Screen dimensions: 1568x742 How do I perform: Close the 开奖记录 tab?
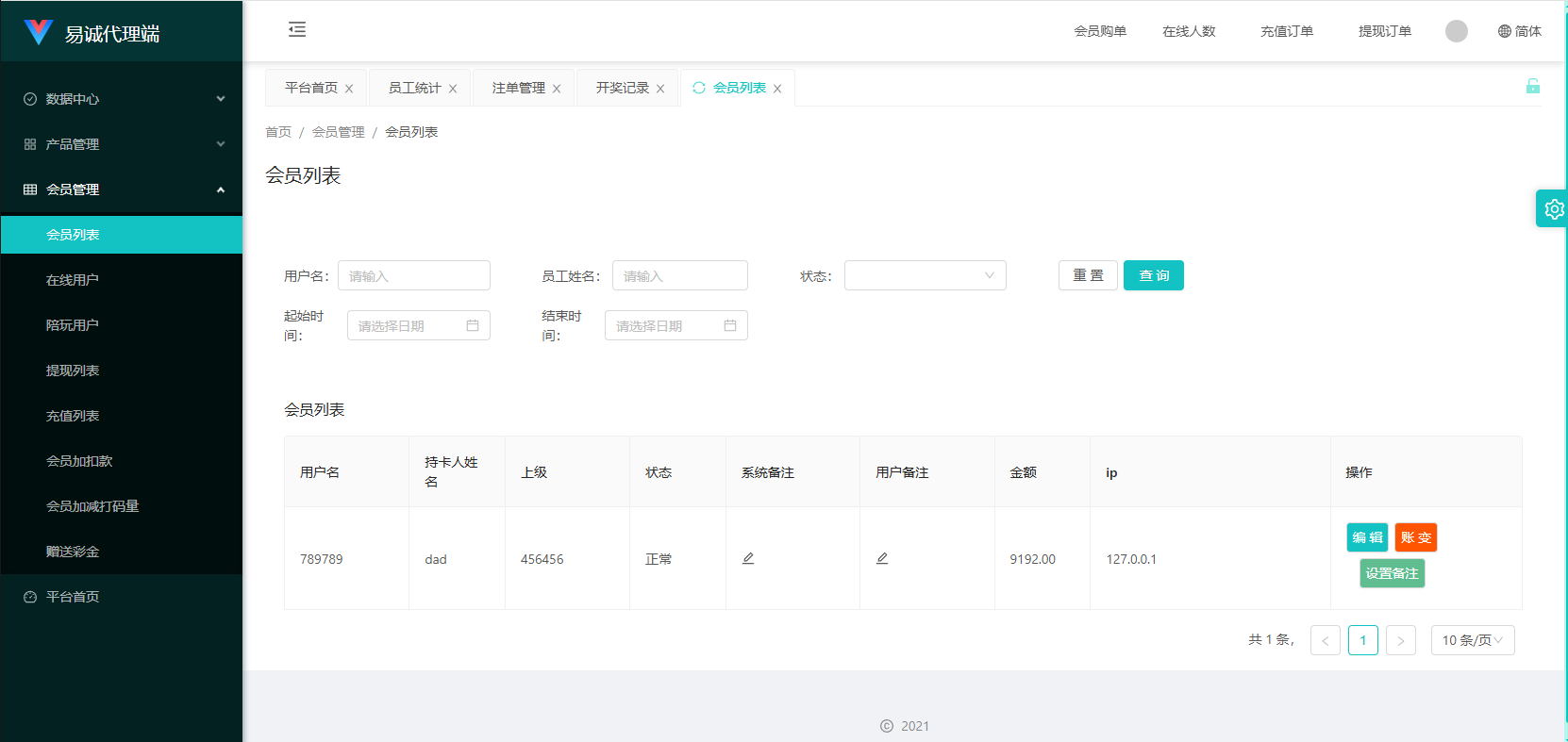660,89
